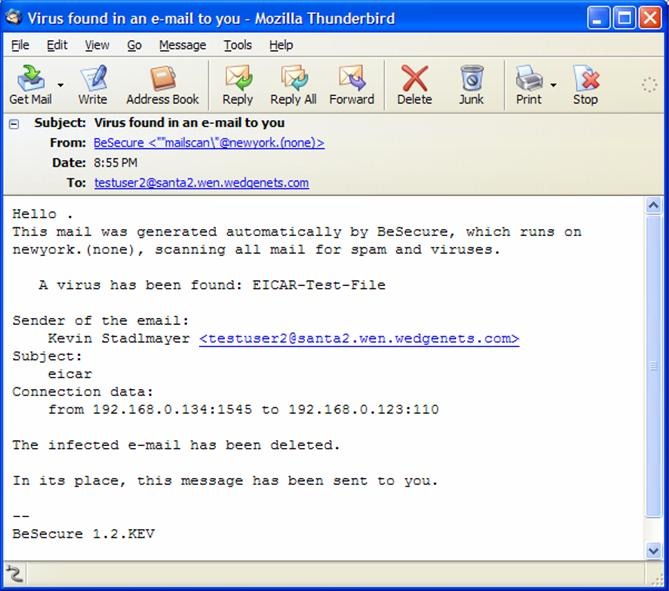Viewport: 669px width, 591px height.
Task: Open the Tools menu
Action: click(238, 45)
